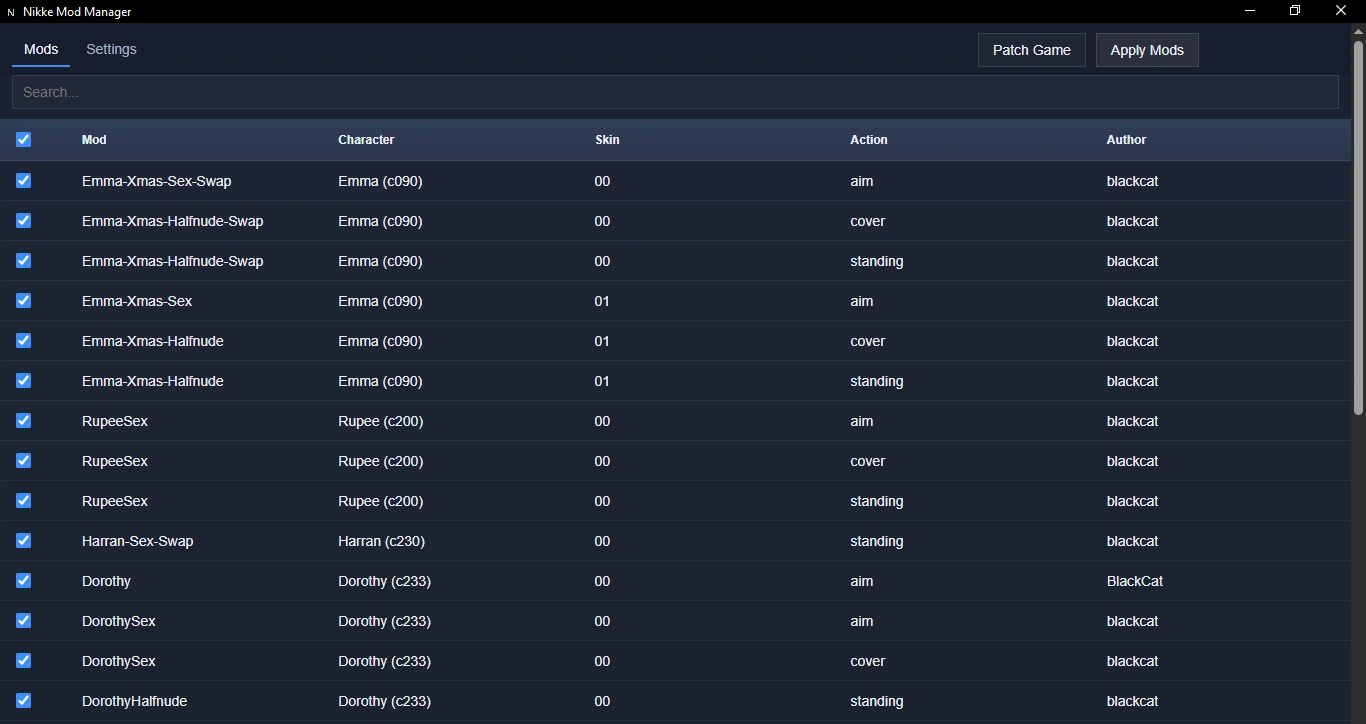1366x724 pixels.
Task: Uncheck the Harran-Sex-Swap mod checkbox
Action: pyautogui.click(x=24, y=541)
